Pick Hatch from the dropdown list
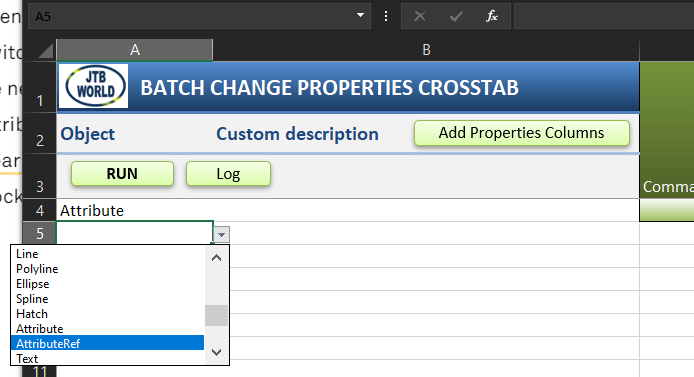Image resolution: width=694 pixels, height=377 pixels. [108, 314]
